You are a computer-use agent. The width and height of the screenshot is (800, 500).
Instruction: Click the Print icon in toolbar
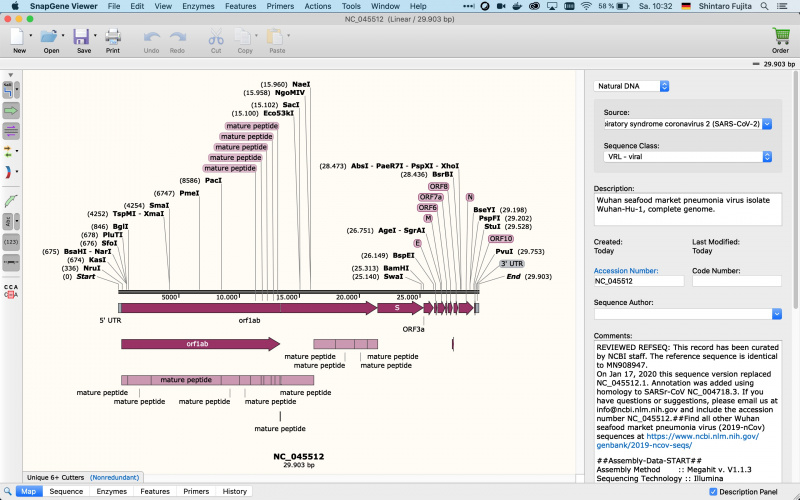pos(113,36)
